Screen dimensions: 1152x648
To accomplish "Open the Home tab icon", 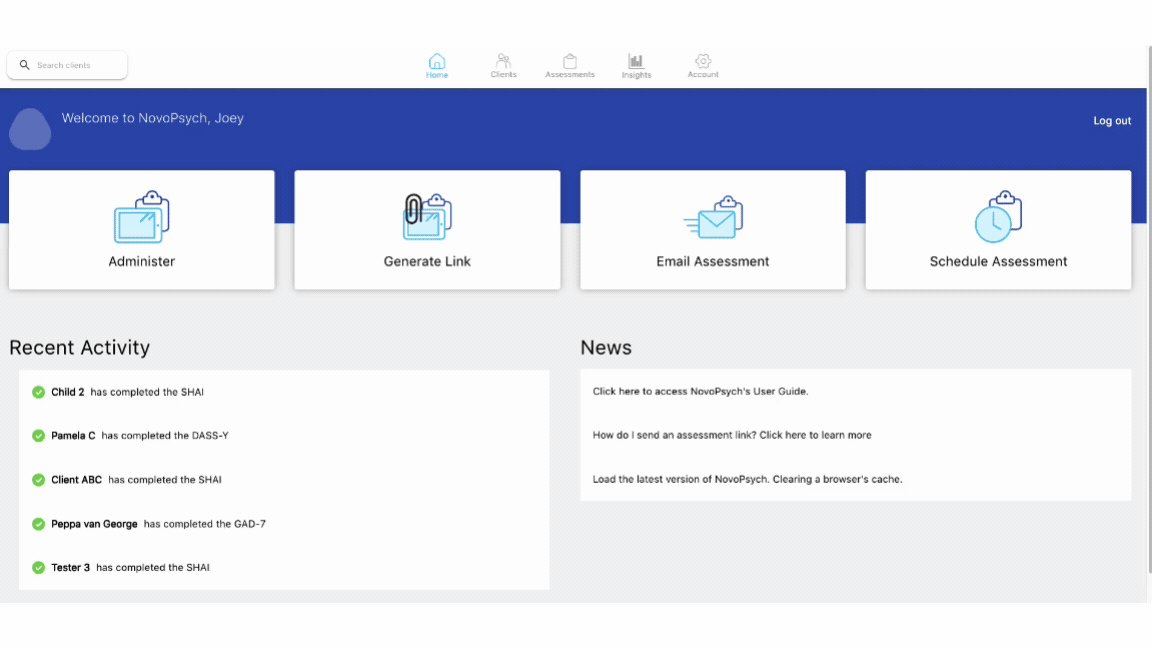I will pyautogui.click(x=436, y=61).
